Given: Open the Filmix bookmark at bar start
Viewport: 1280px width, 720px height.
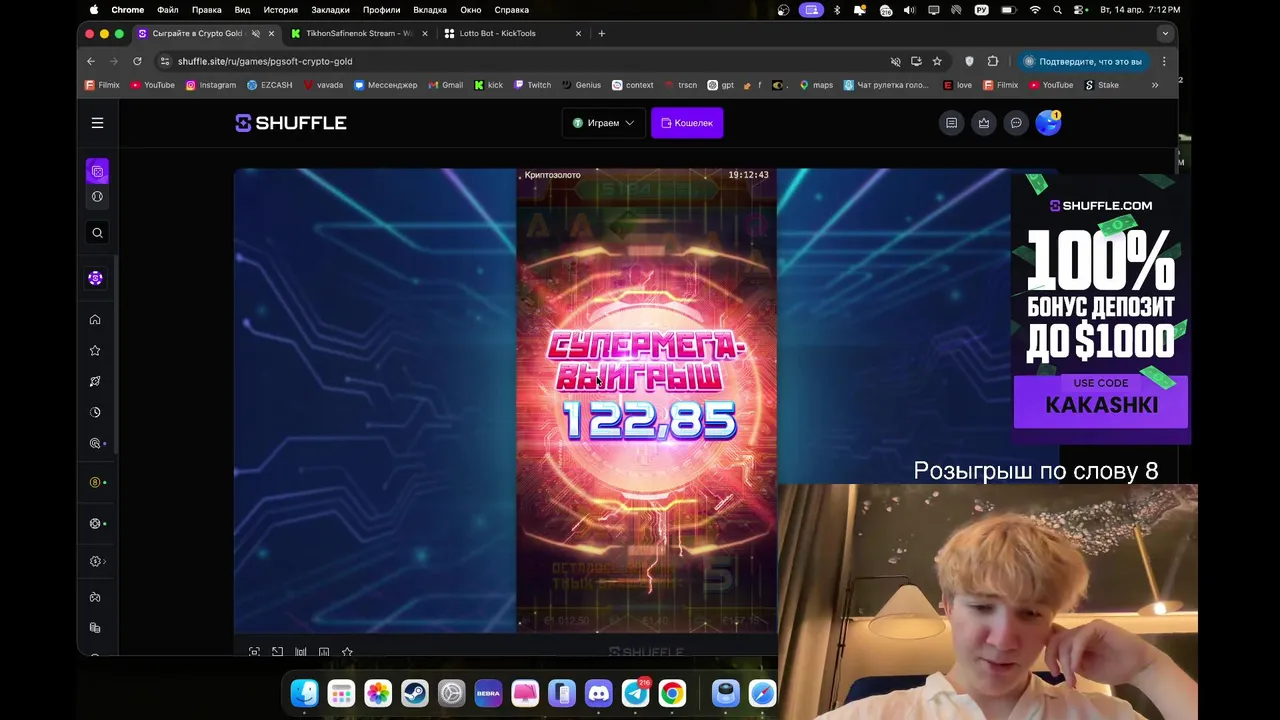Looking at the screenshot, I should pyautogui.click(x=102, y=85).
